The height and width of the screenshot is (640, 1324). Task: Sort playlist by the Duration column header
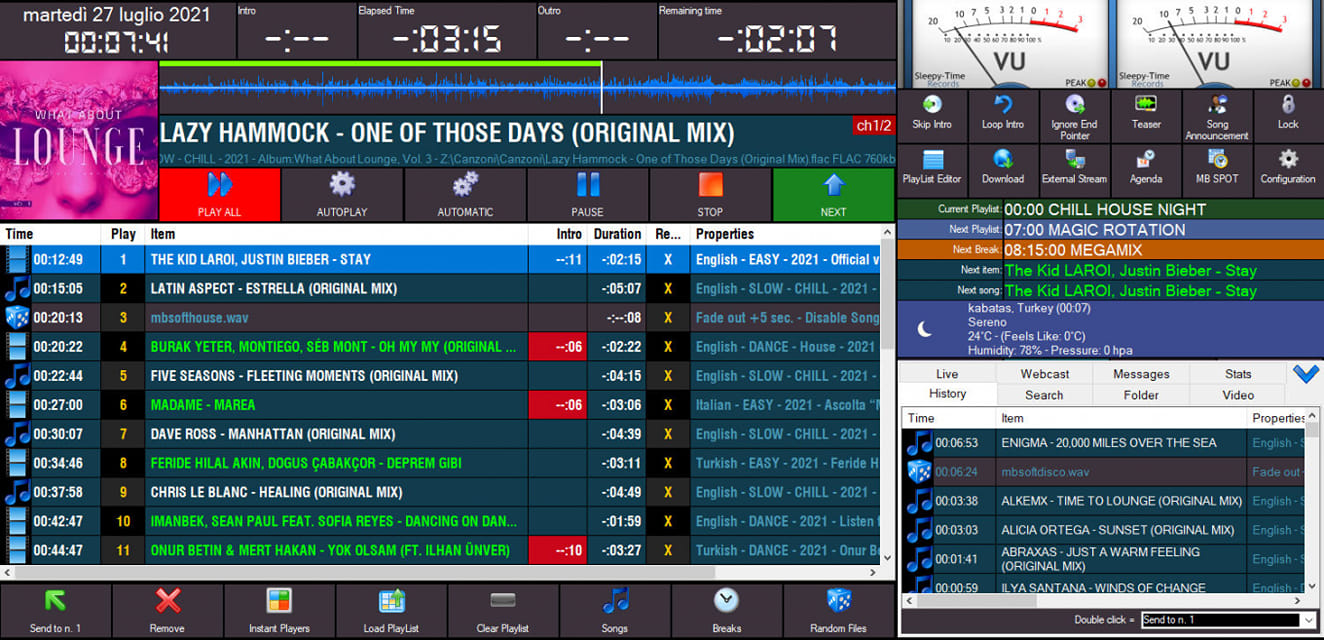[x=617, y=234]
